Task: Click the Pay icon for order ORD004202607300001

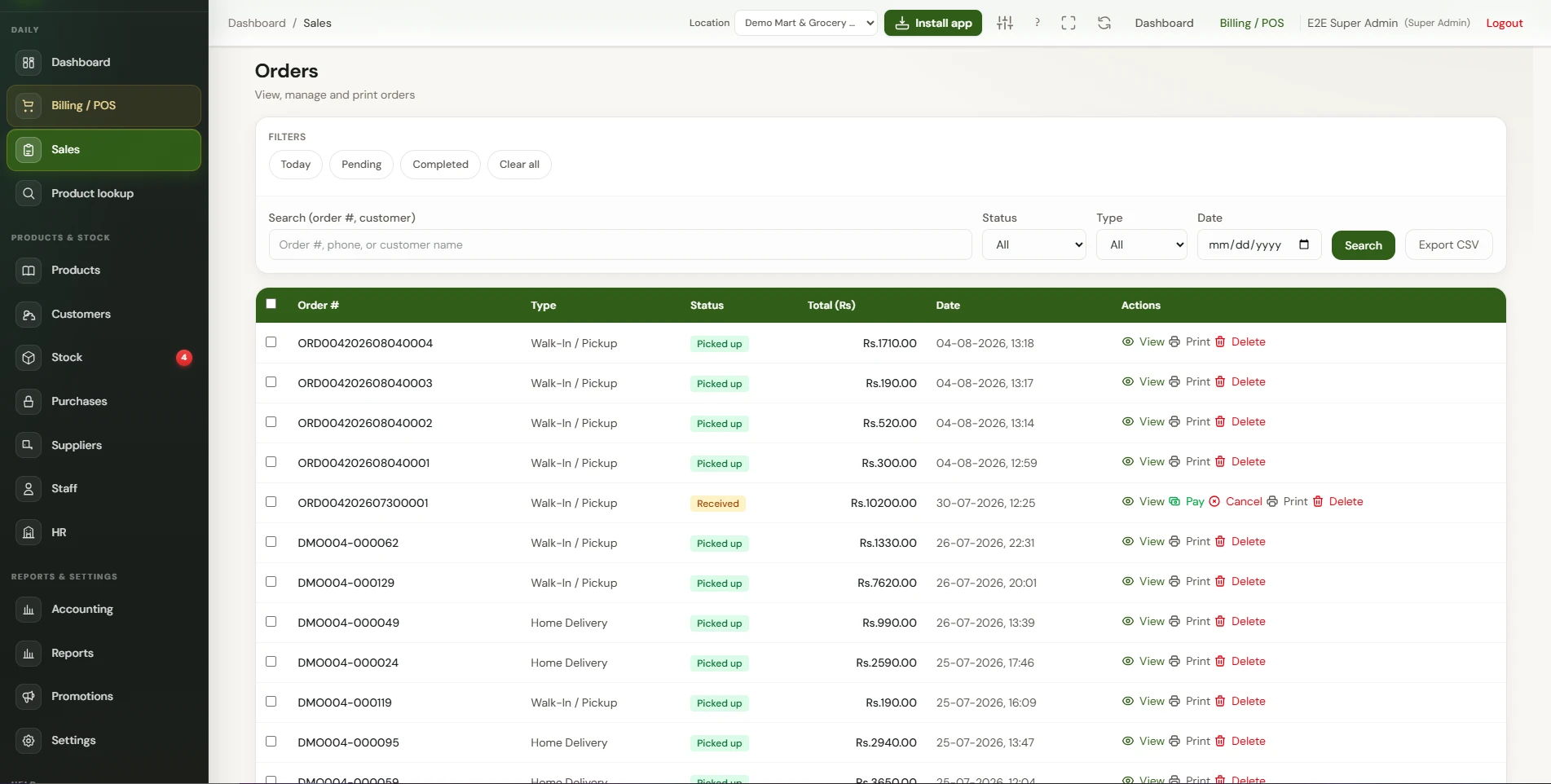Action: point(1174,501)
